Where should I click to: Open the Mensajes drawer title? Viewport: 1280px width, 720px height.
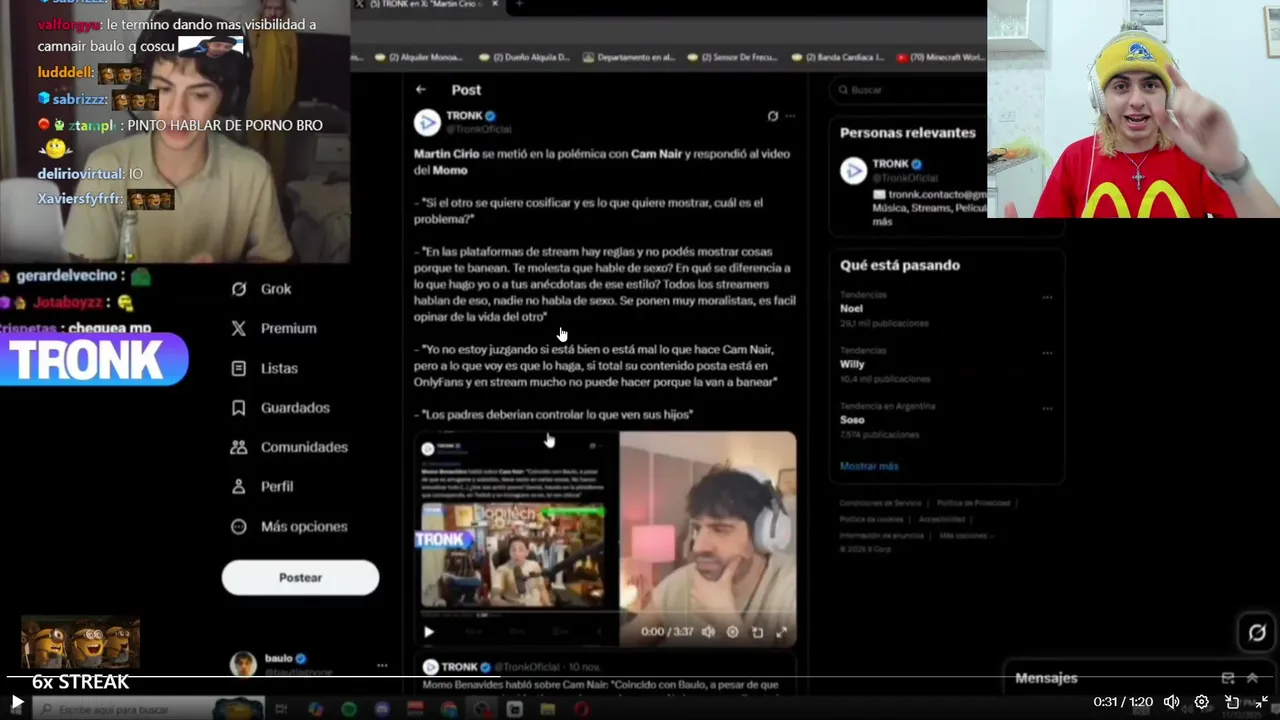pos(1046,678)
